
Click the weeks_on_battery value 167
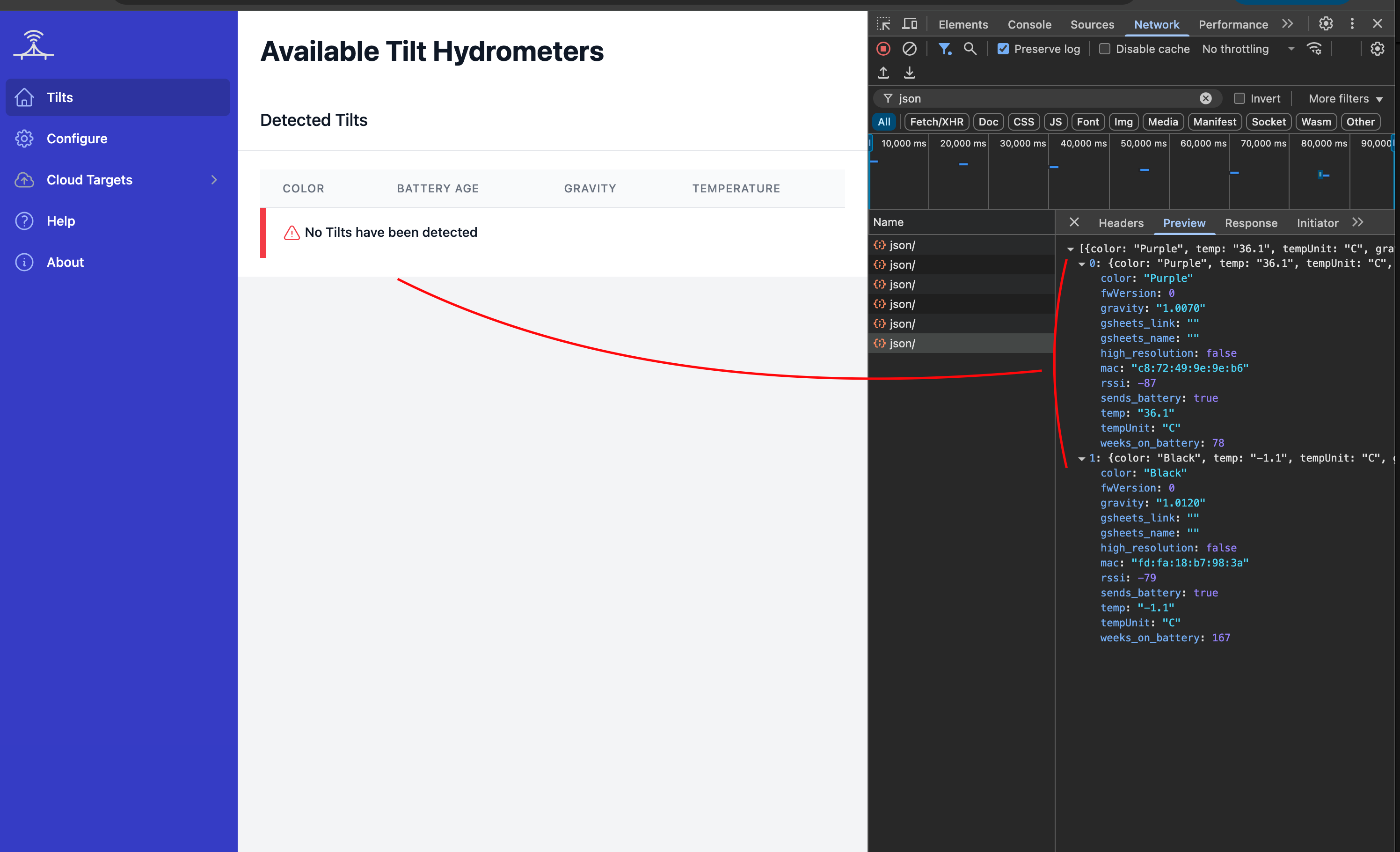coord(1220,638)
